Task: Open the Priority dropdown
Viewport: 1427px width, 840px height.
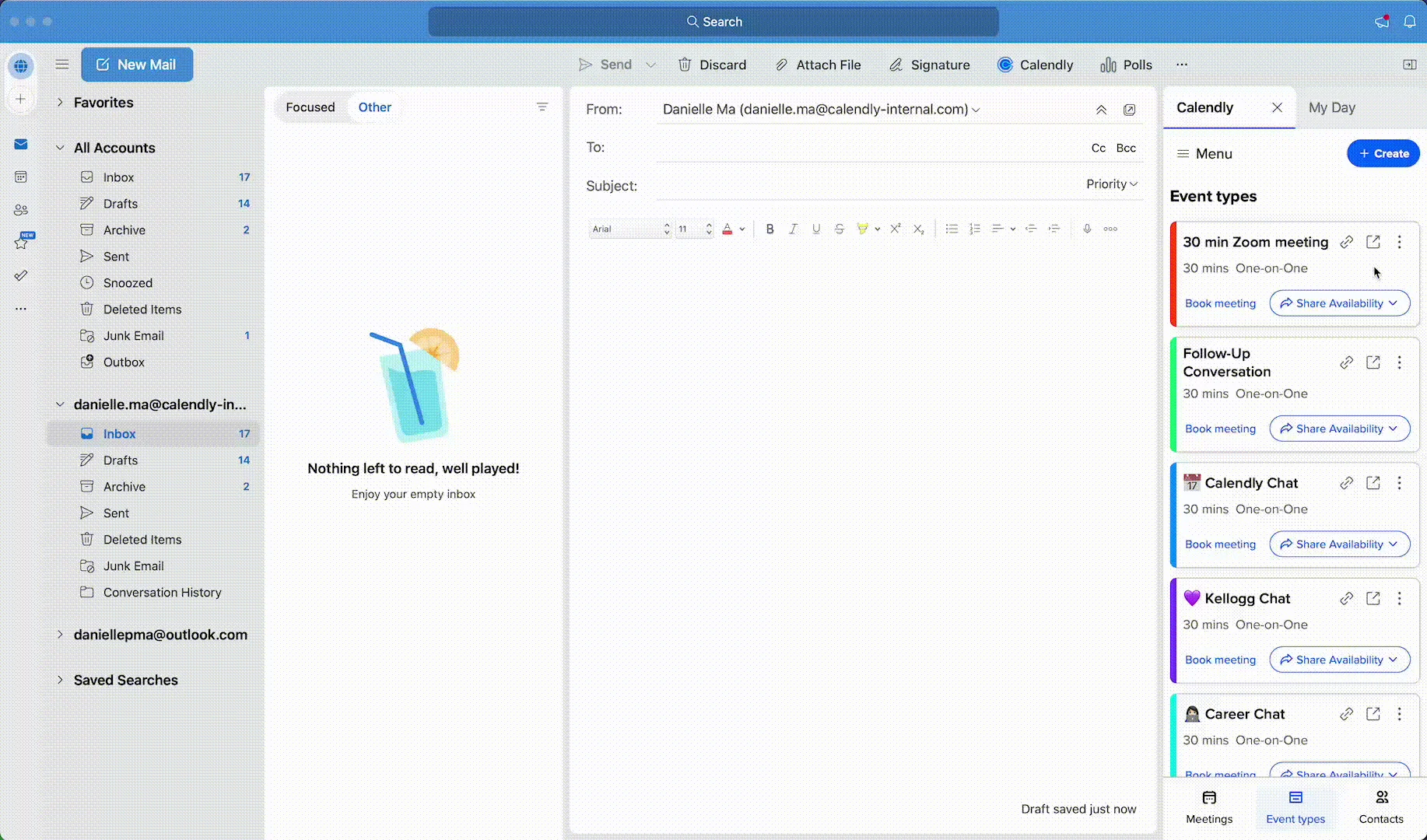Action: 1112,184
